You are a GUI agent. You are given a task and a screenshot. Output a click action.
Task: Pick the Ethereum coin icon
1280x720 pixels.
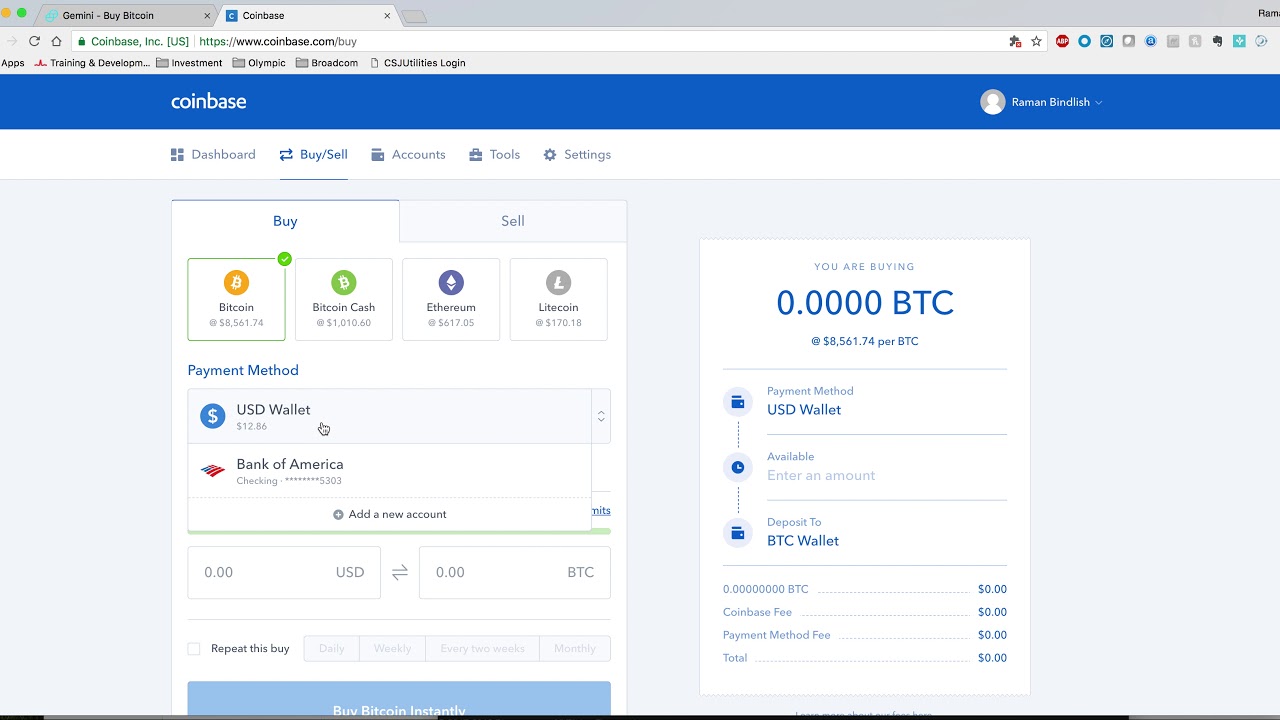[451, 283]
